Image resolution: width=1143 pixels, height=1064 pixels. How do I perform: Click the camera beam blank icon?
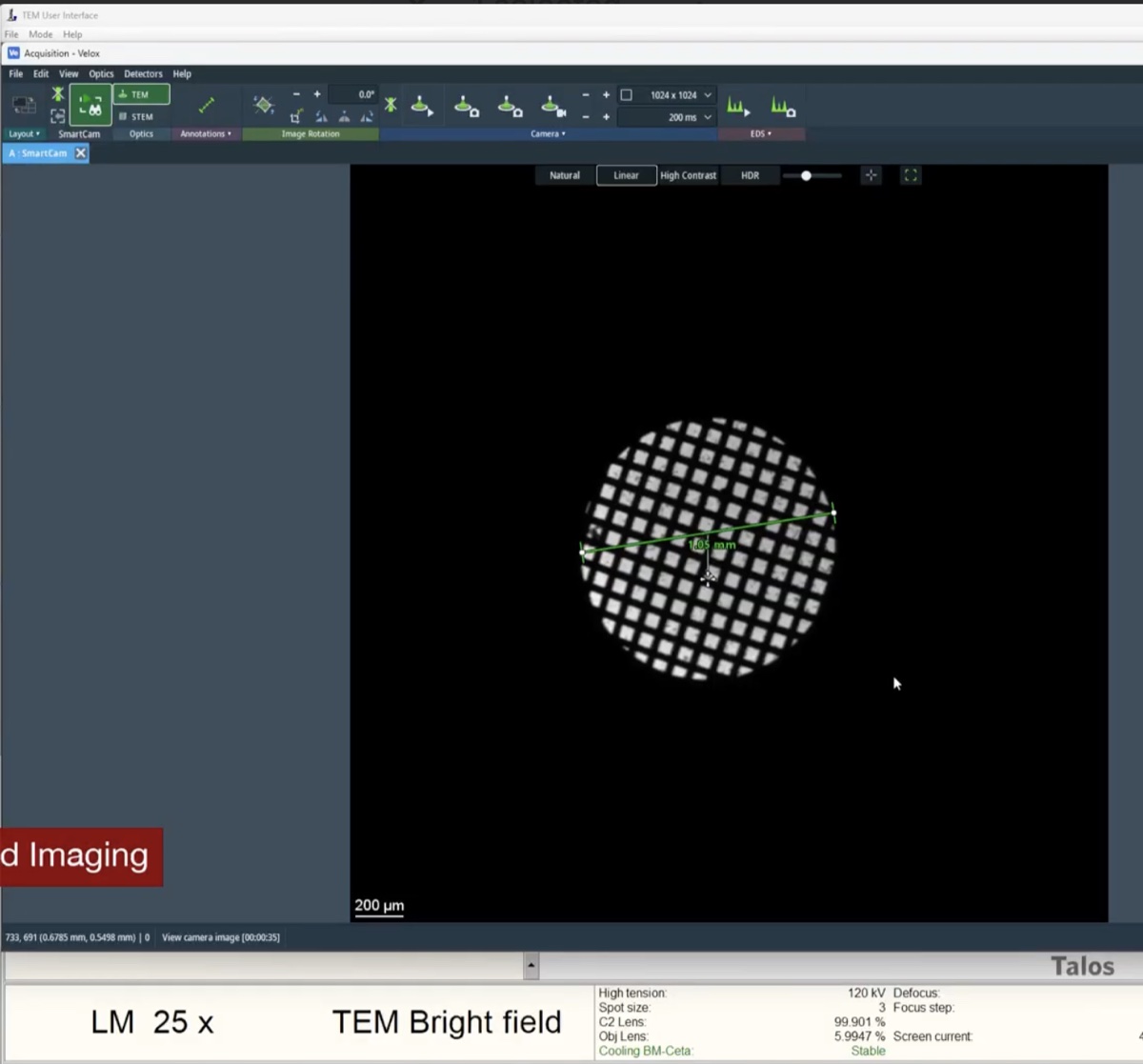tap(391, 105)
